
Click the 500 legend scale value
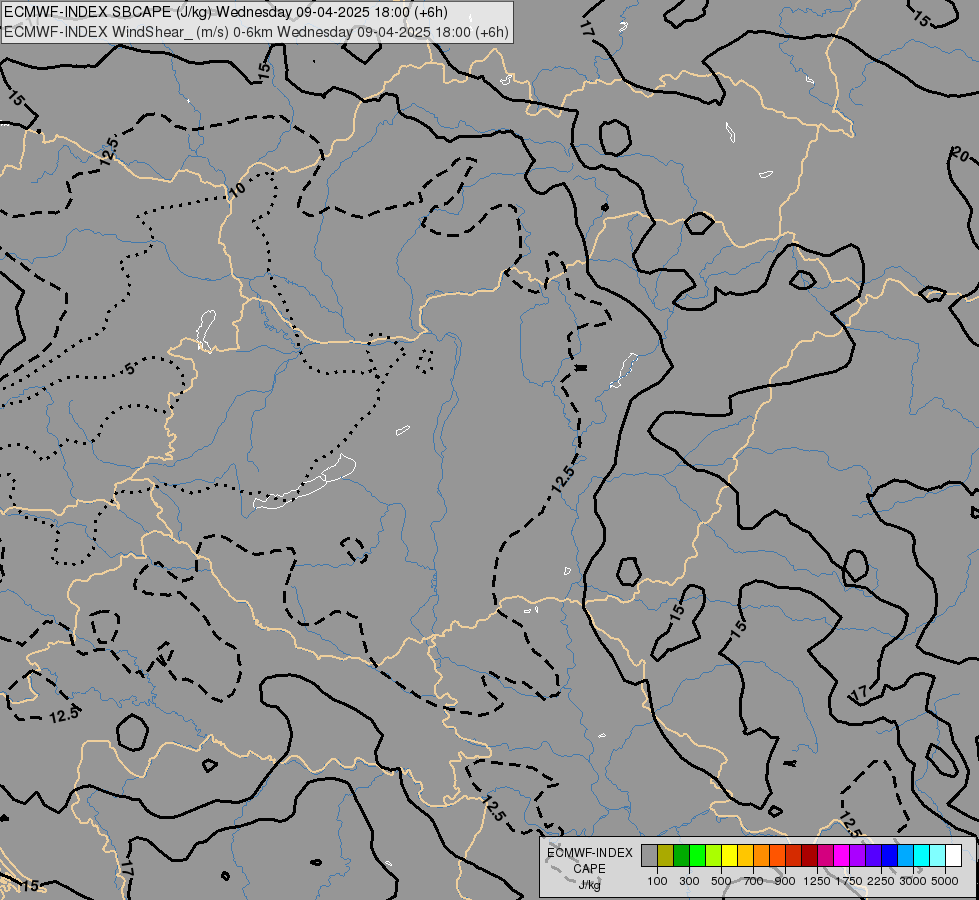[x=721, y=881]
